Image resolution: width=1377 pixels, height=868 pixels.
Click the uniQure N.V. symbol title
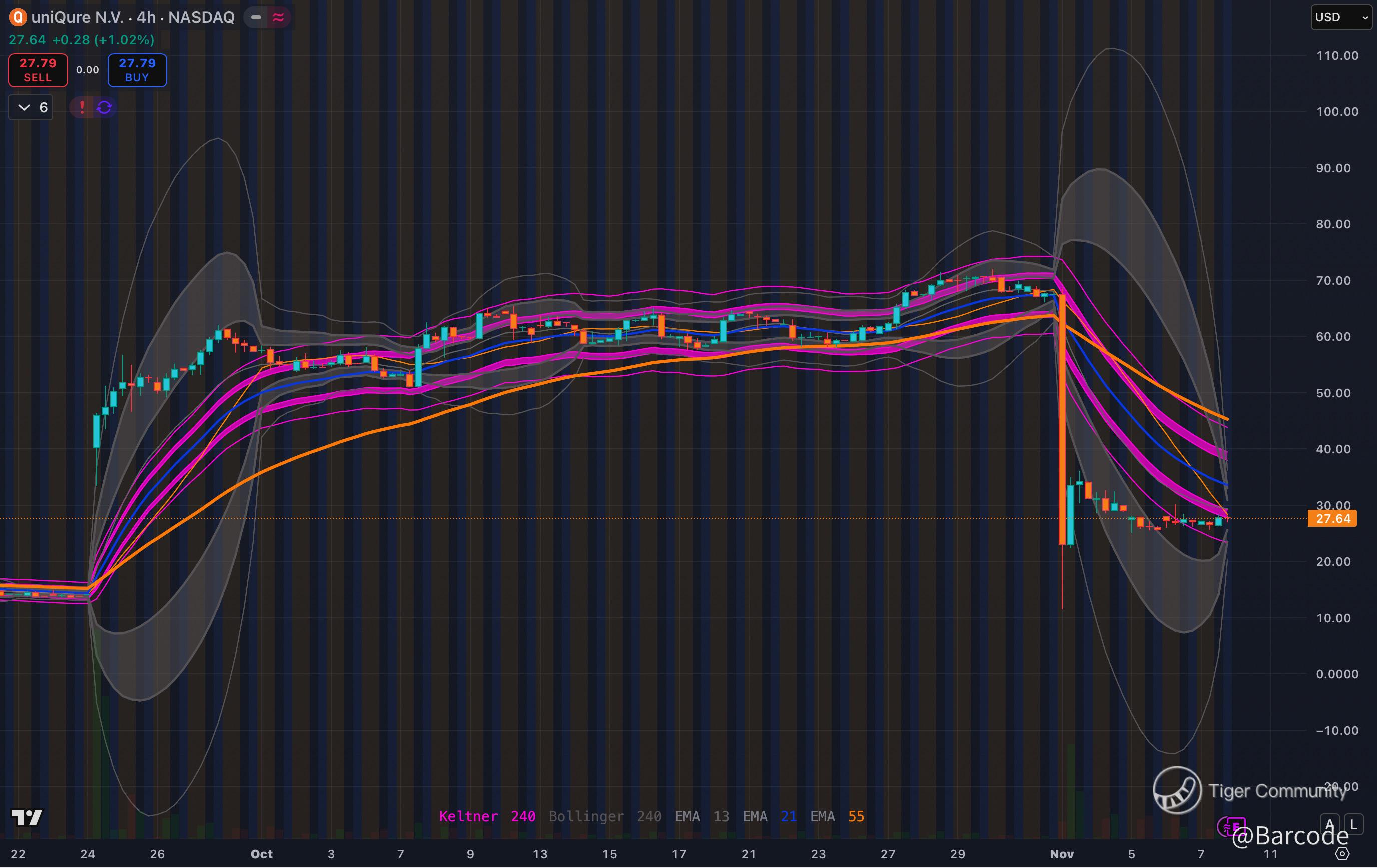pos(77,17)
